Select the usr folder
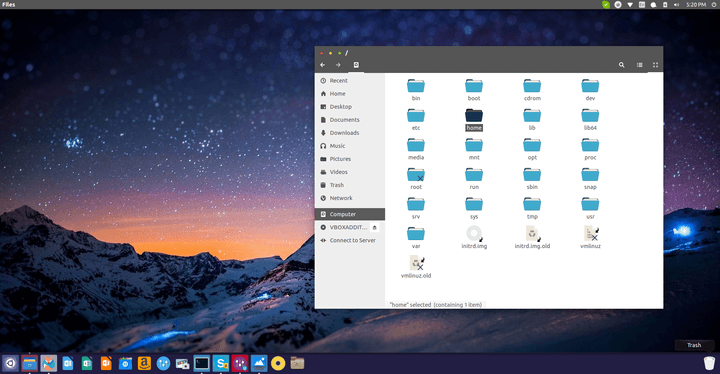This screenshot has height=374, width=720. pyautogui.click(x=590, y=208)
